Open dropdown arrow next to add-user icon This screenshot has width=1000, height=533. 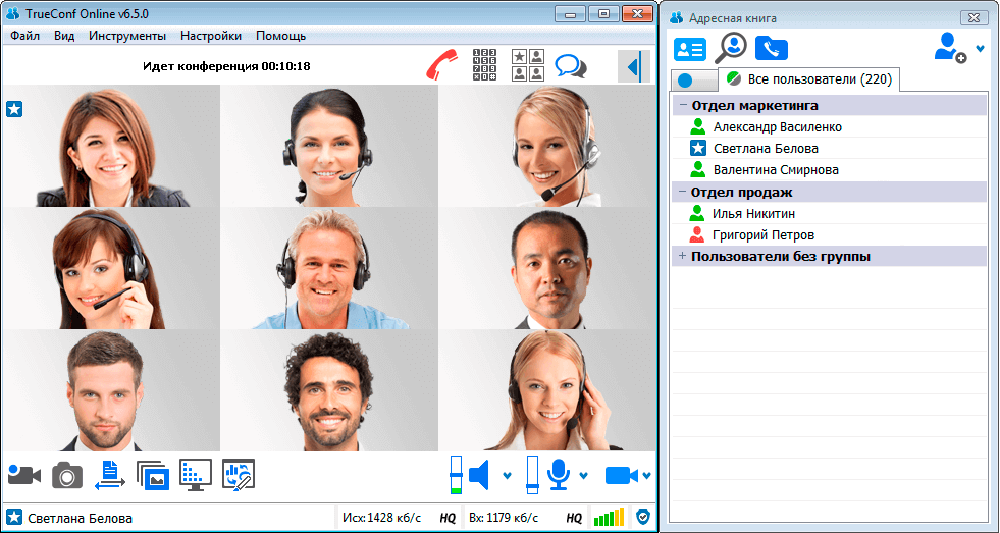click(x=980, y=48)
